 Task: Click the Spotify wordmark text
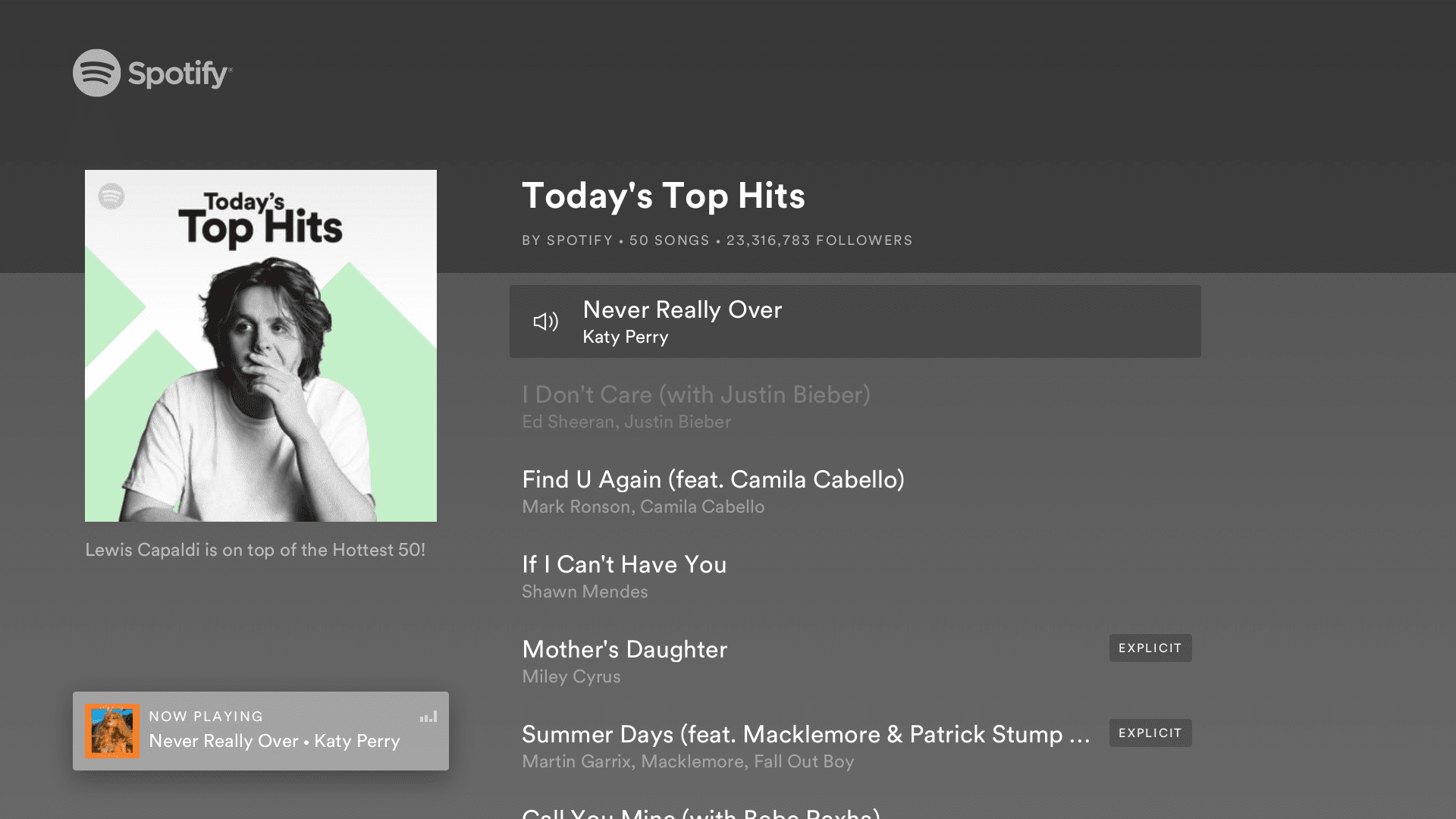(x=180, y=74)
